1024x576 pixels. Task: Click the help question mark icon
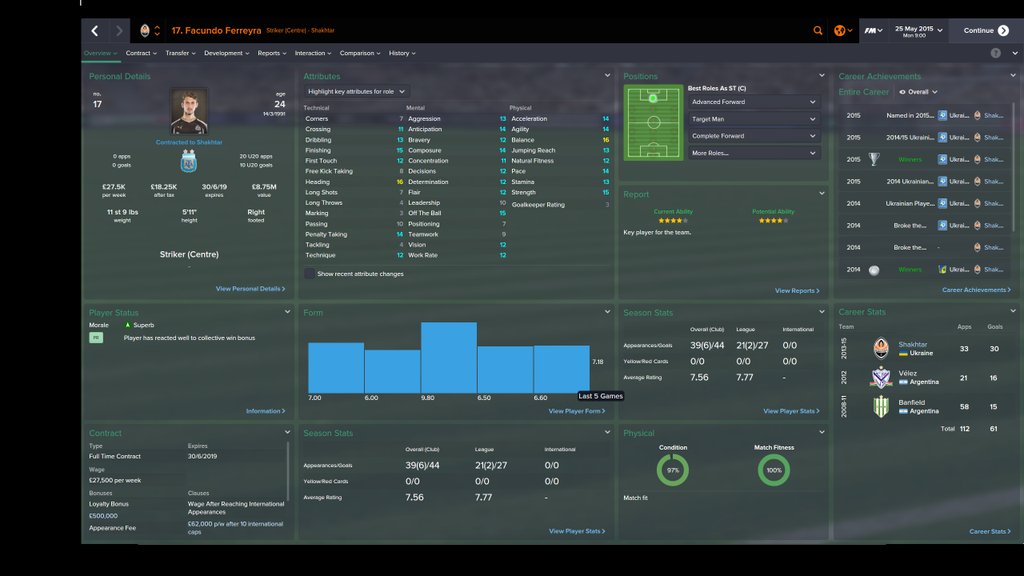pyautogui.click(x=996, y=53)
